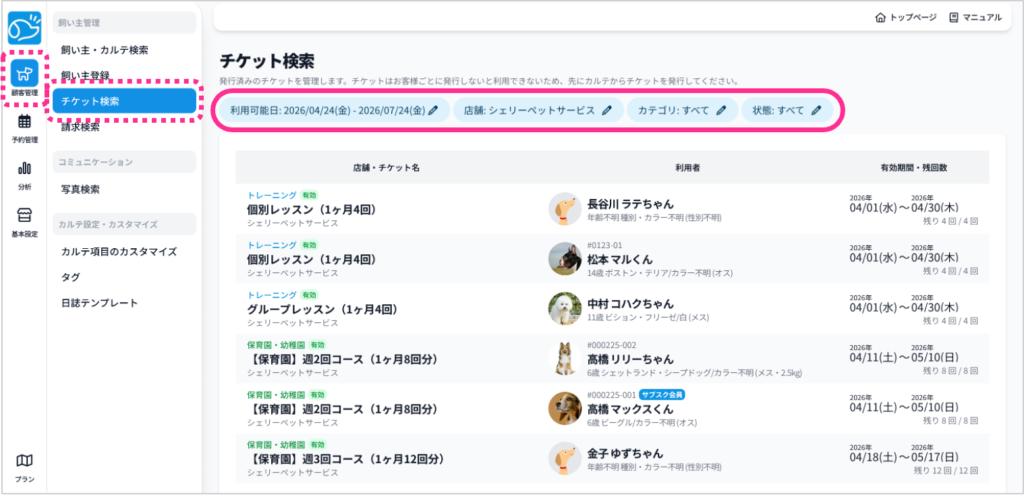This screenshot has height=495, width=1024.
Task: Edit the 状態: すべて filter chip
Action: (x=787, y=110)
